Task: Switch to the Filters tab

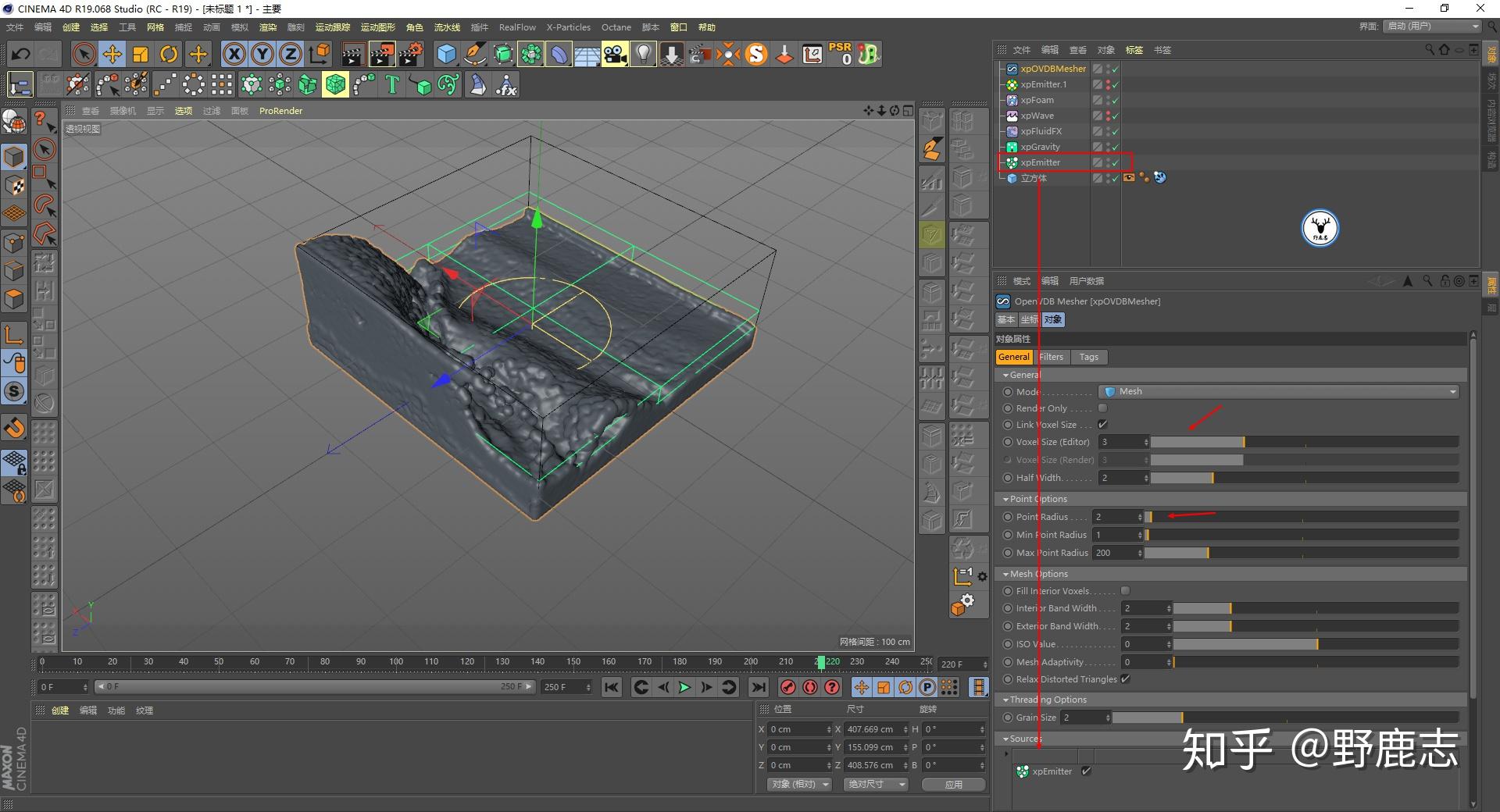Action: click(1051, 357)
